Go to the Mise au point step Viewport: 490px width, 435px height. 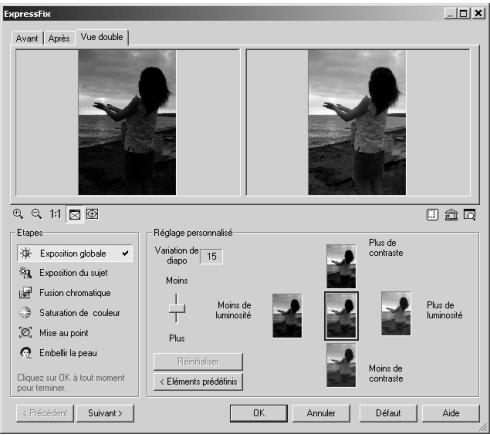tap(64, 333)
